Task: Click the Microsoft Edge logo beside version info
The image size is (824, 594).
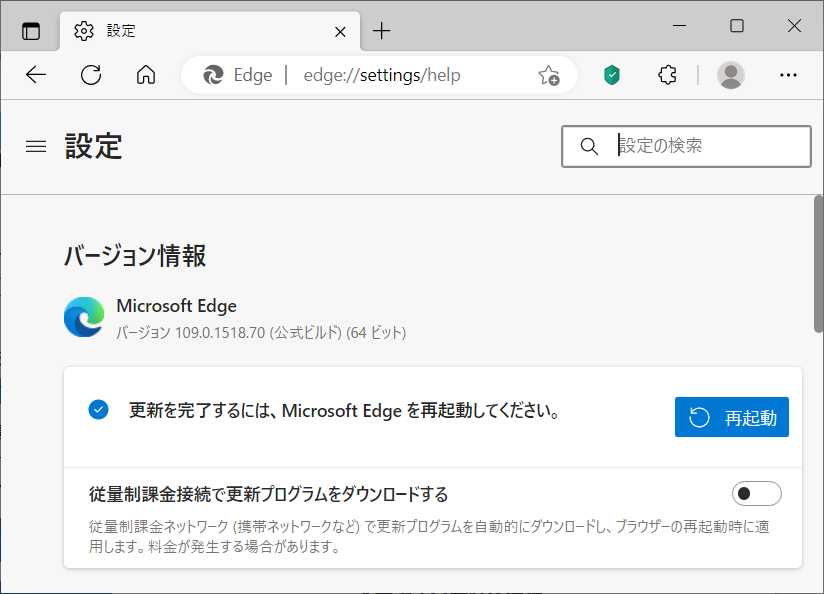Action: [x=84, y=316]
